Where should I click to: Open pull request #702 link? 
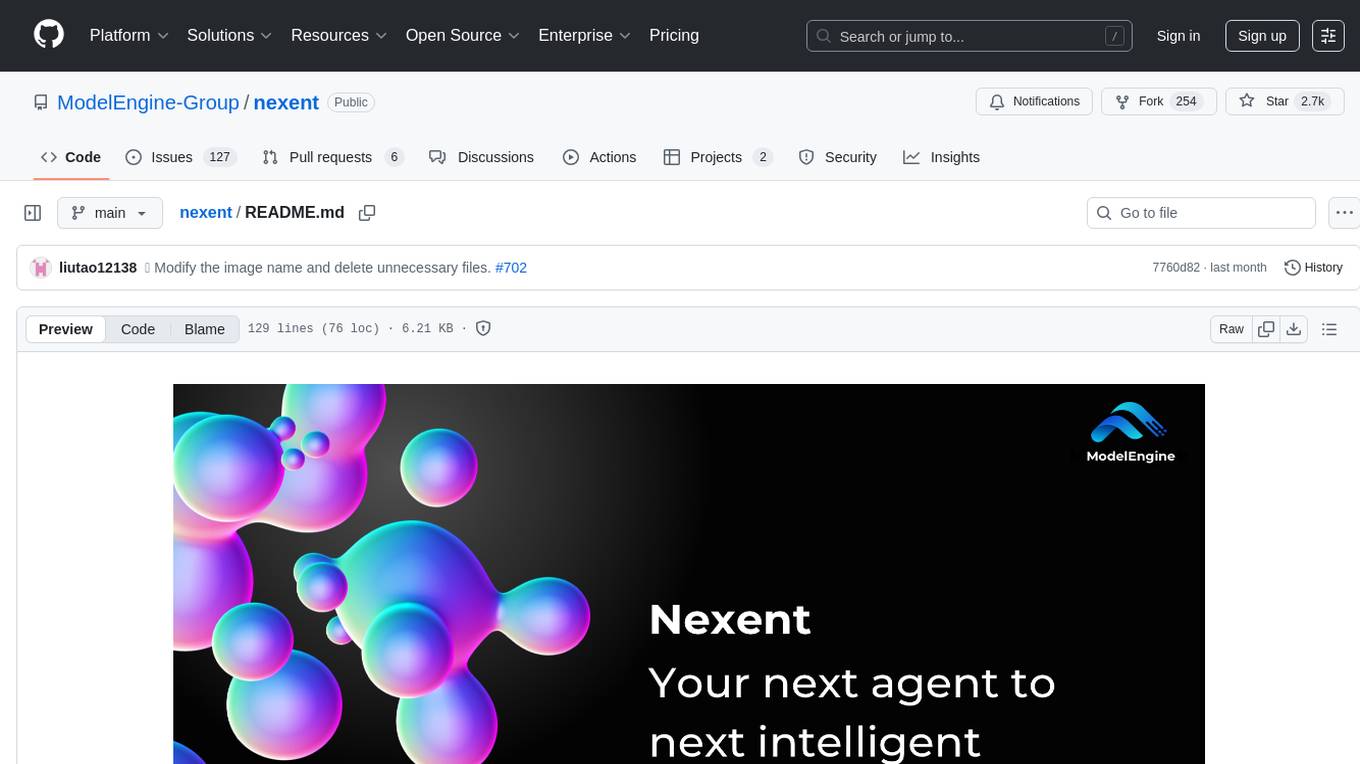click(x=511, y=268)
